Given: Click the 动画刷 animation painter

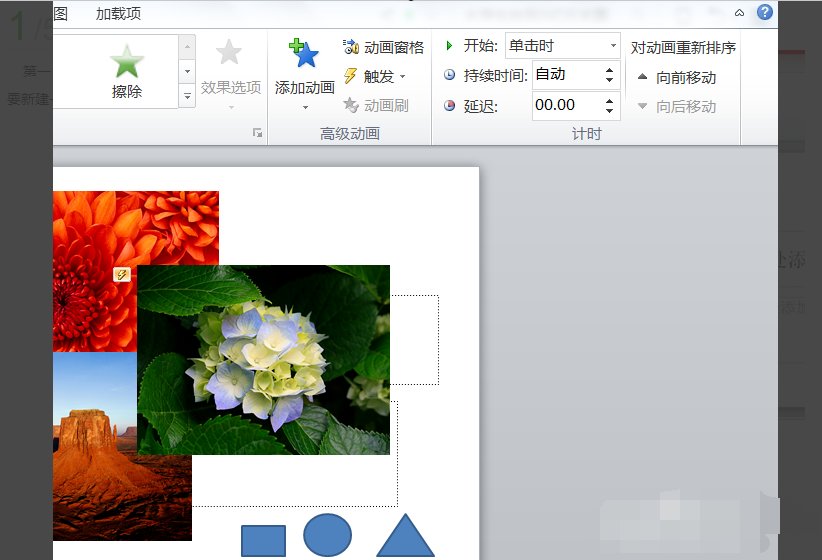Looking at the screenshot, I should 375,105.
